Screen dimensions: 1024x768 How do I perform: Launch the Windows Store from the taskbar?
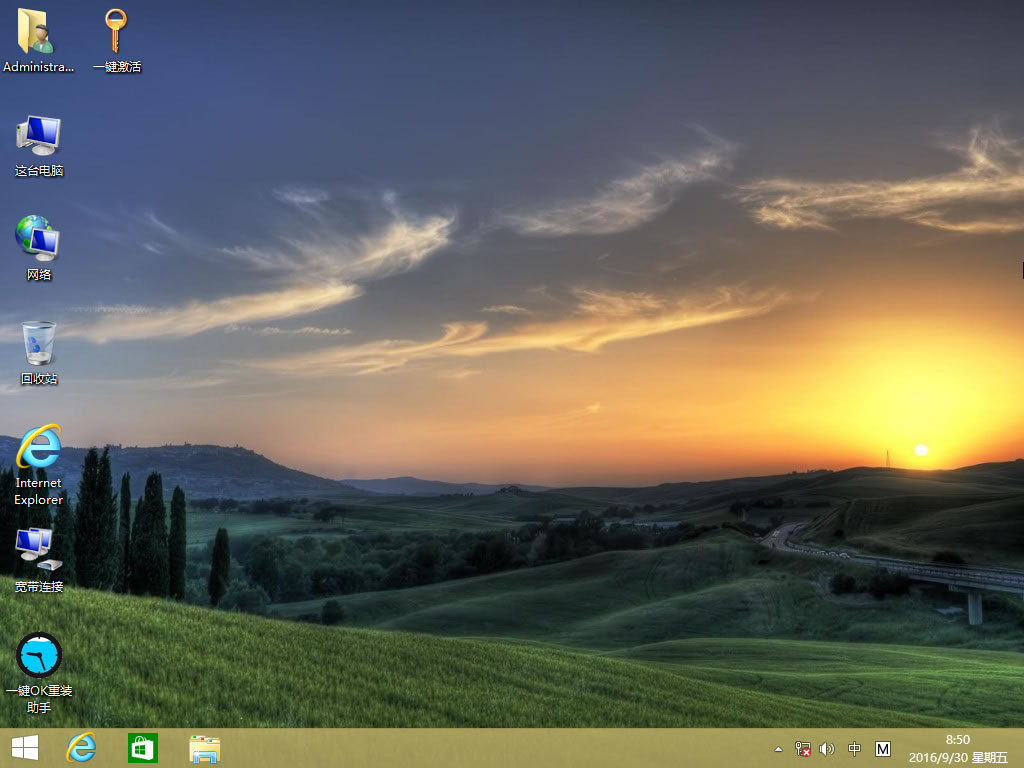[x=142, y=747]
